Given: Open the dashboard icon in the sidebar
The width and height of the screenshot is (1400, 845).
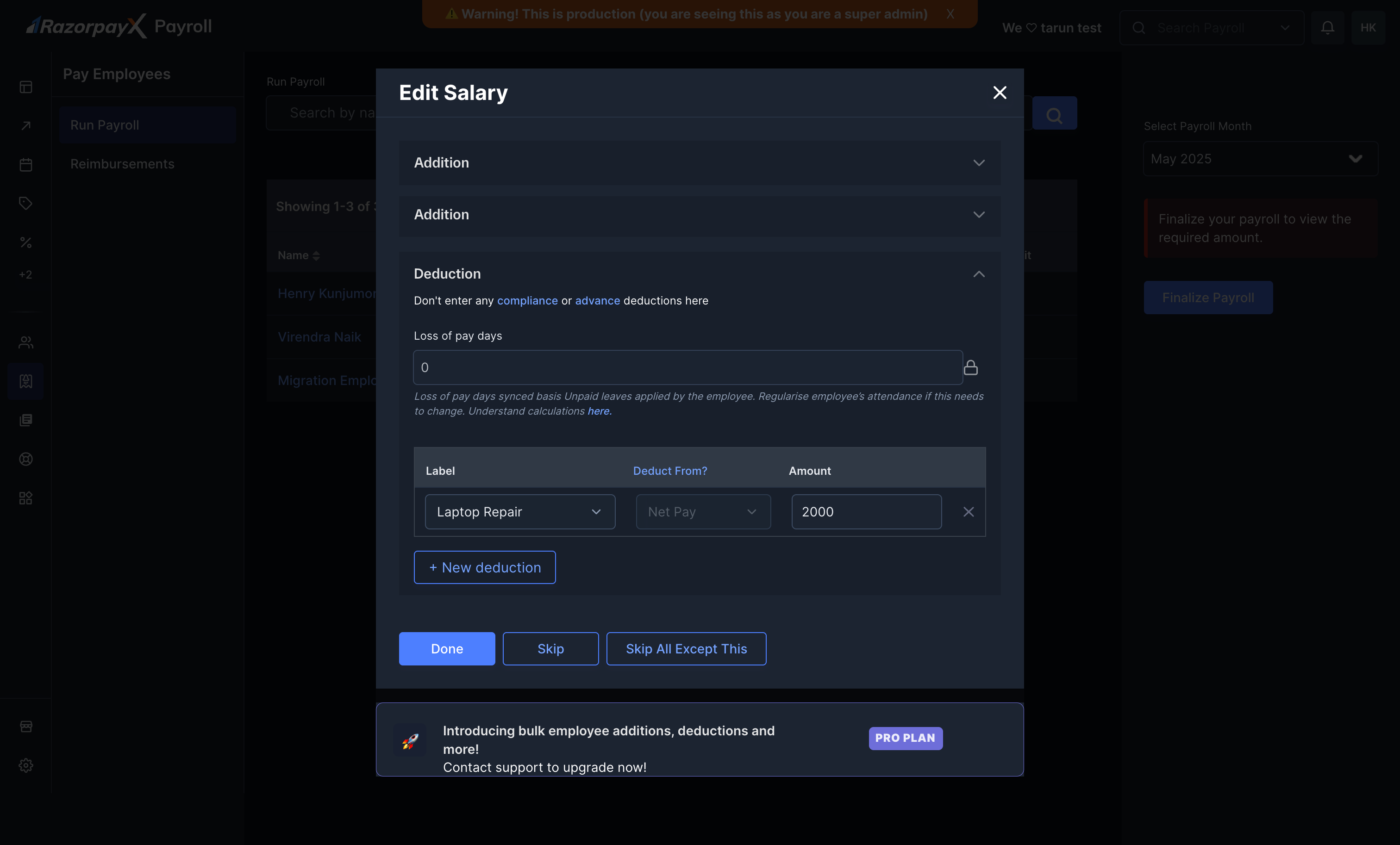Looking at the screenshot, I should (25, 87).
